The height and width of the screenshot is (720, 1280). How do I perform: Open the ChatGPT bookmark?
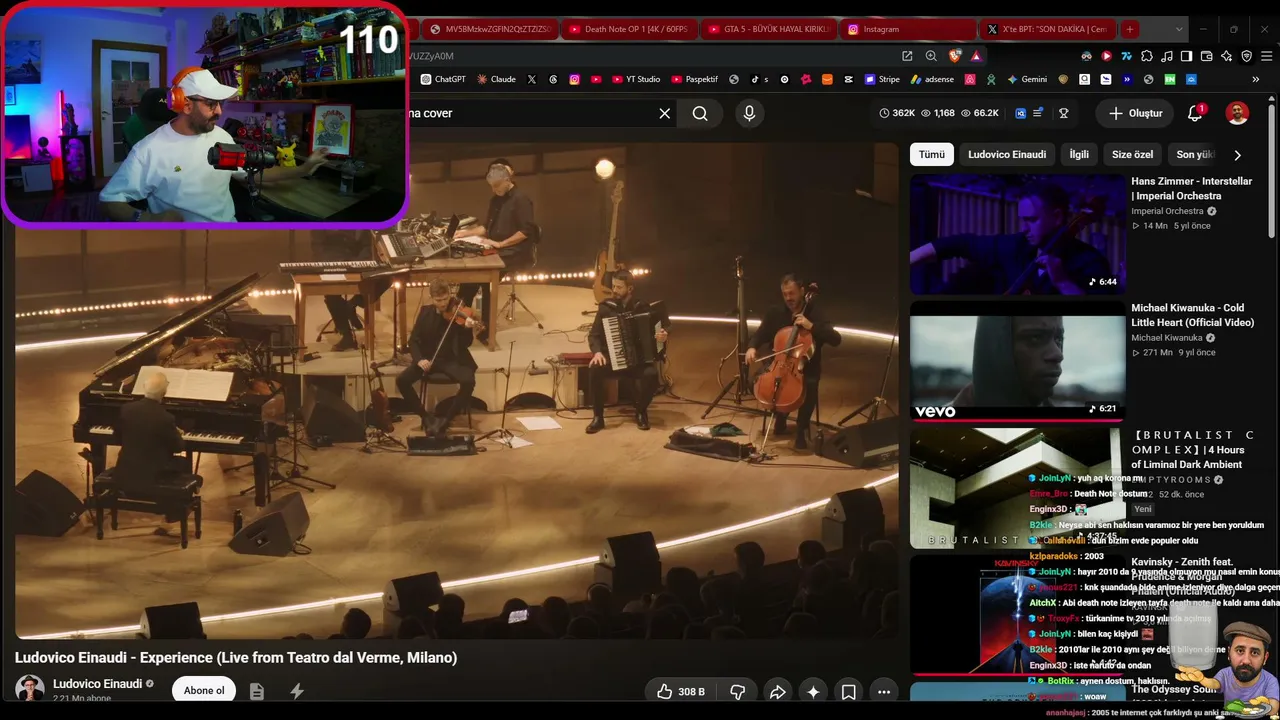(443, 79)
